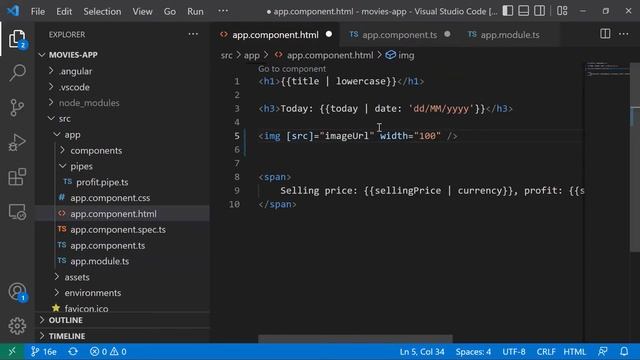640x360 pixels.
Task: Open the View menu
Action: pos(142,11)
